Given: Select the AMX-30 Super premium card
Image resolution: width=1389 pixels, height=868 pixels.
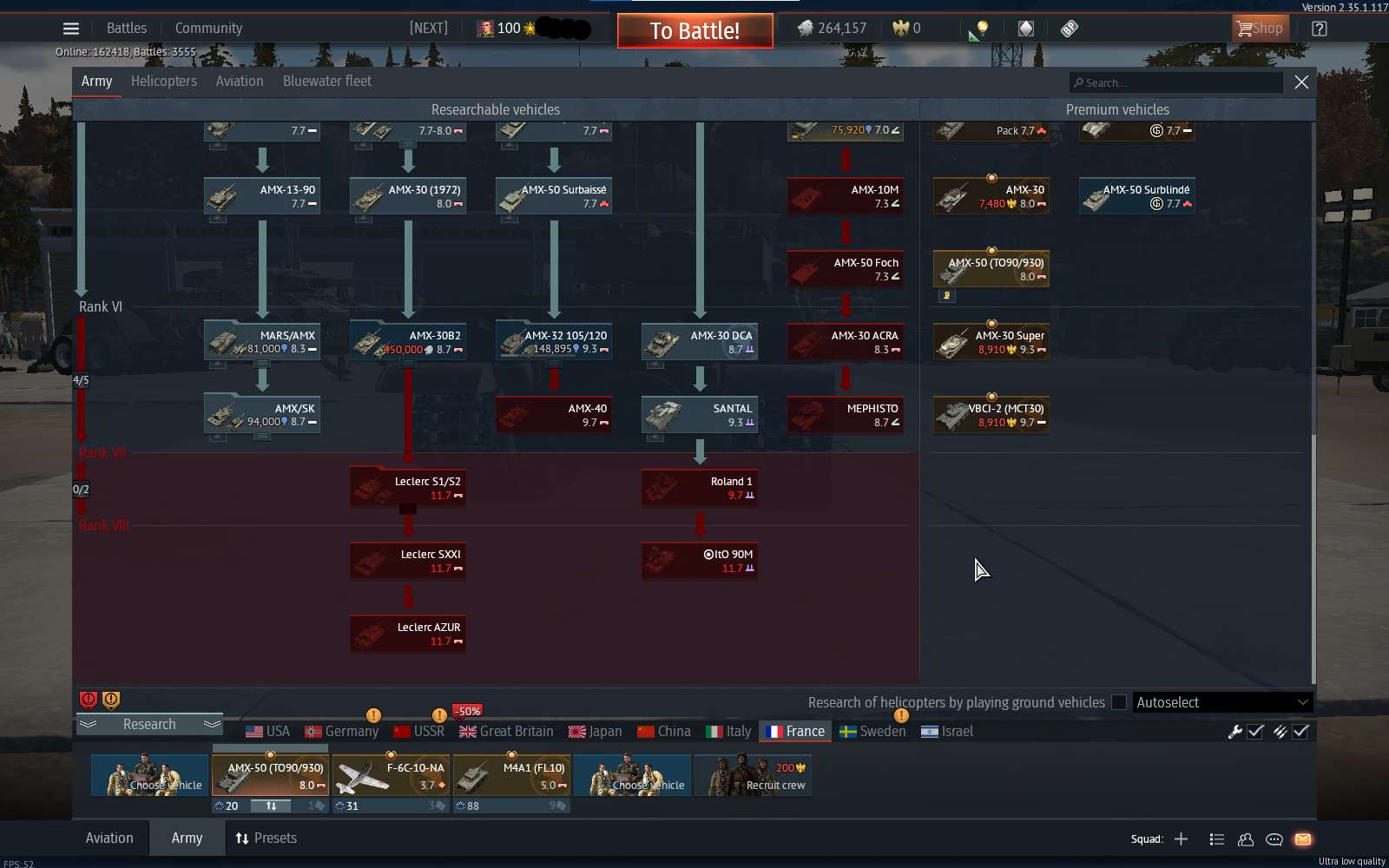Looking at the screenshot, I should point(991,341).
